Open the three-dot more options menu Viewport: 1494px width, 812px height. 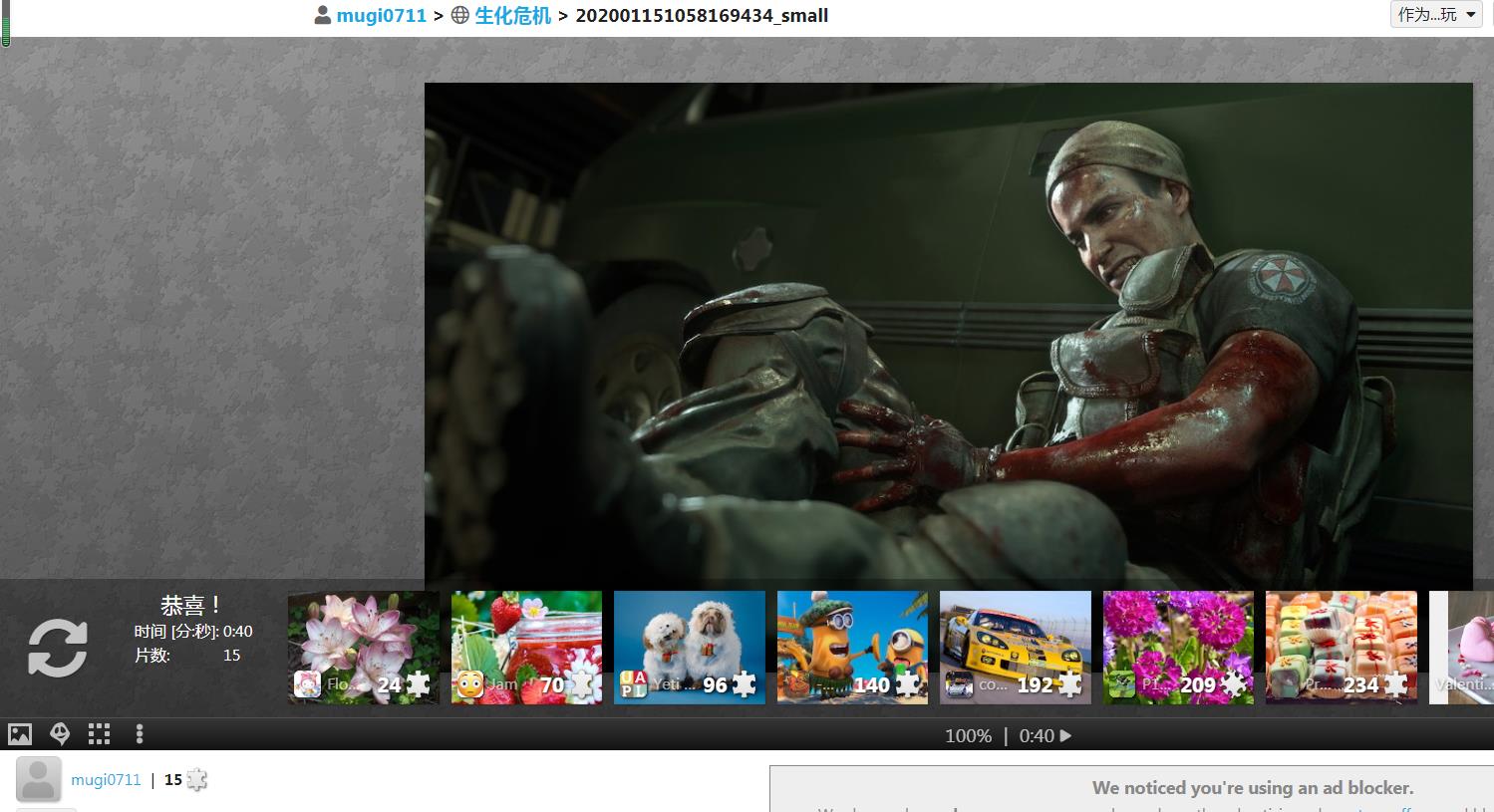coord(140,734)
